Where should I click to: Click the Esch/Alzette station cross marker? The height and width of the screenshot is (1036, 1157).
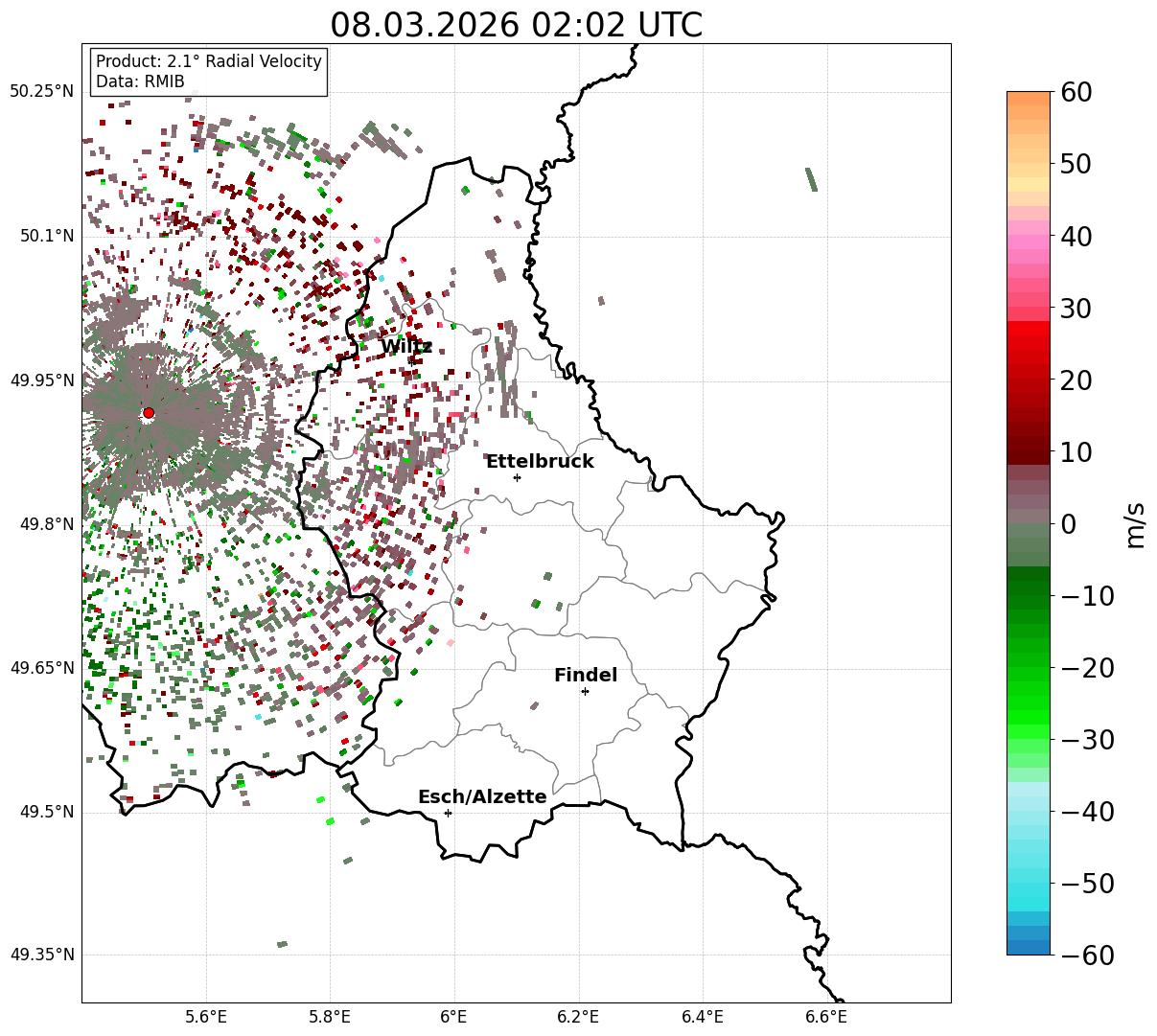448,813
